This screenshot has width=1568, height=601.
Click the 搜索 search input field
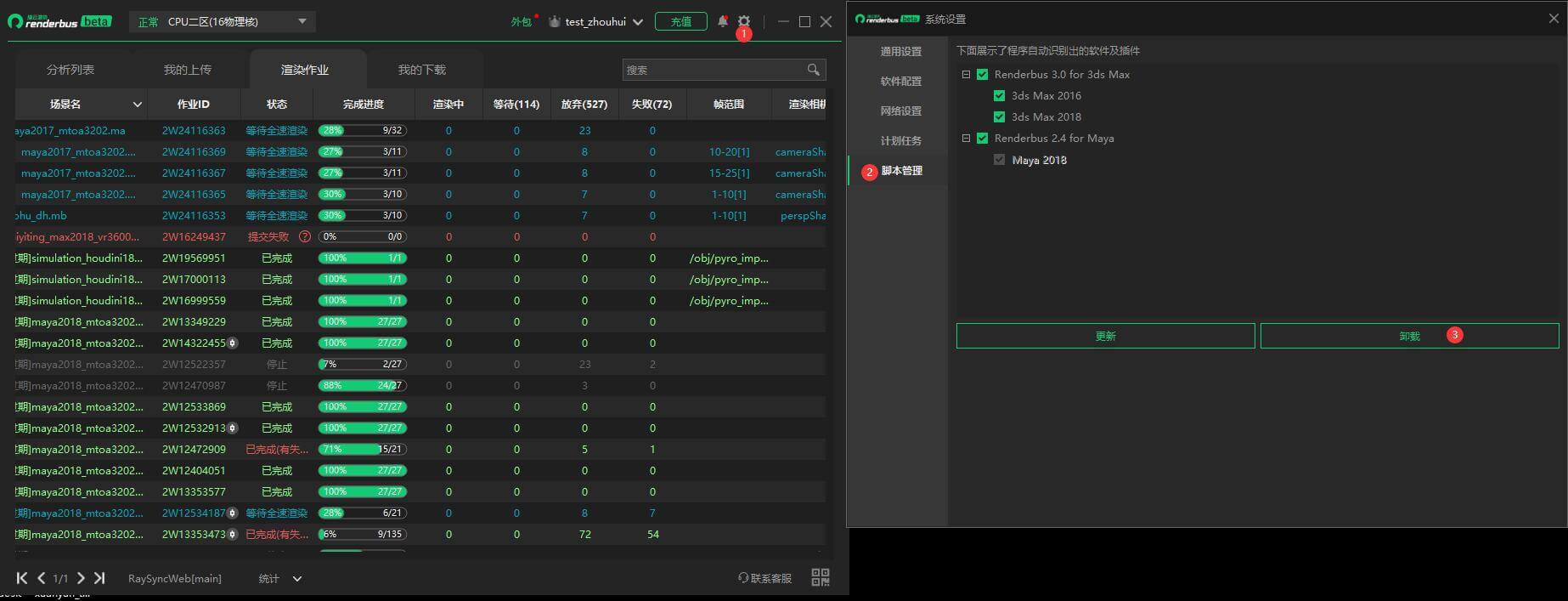712,70
